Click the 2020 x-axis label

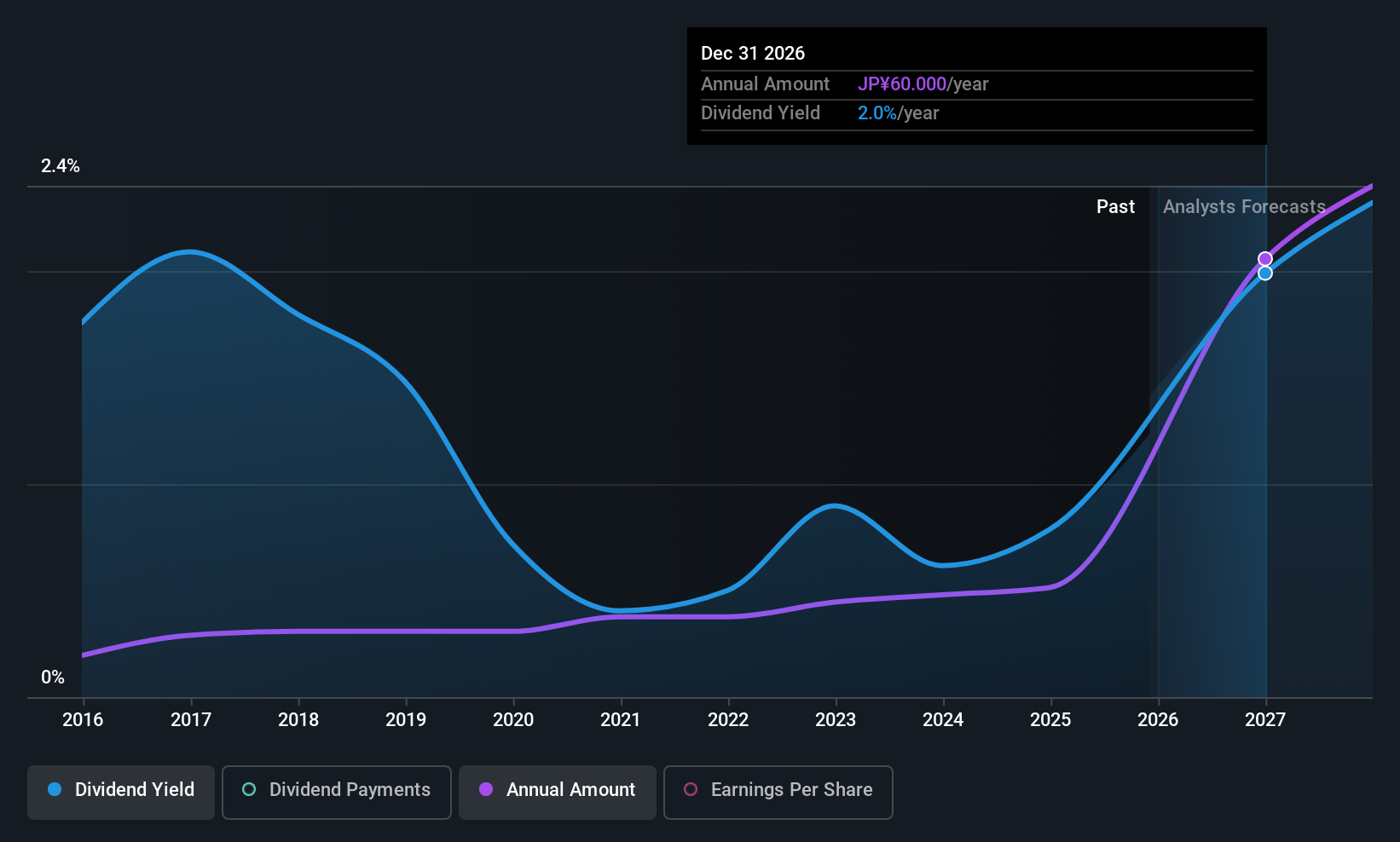pyautogui.click(x=513, y=719)
